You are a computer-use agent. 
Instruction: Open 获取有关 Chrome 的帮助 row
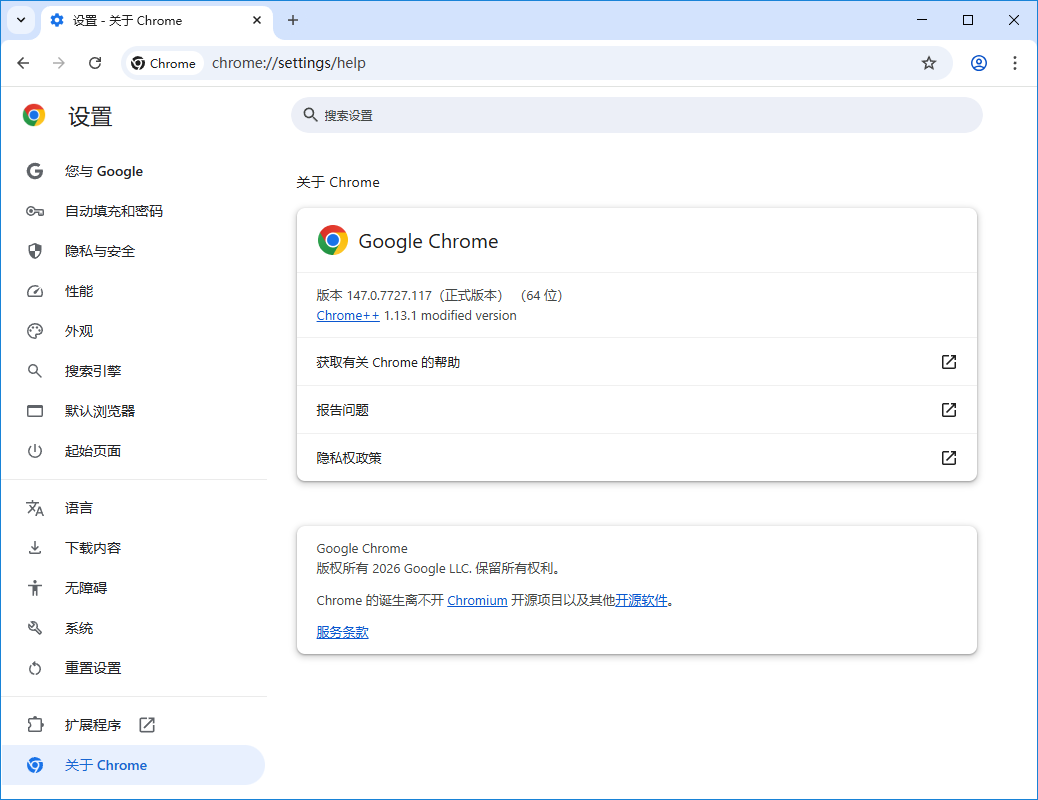pyautogui.click(x=637, y=362)
